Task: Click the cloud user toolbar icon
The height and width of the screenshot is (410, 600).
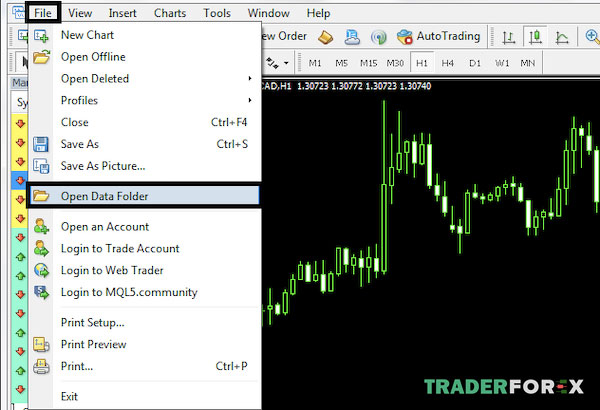Action: pos(352,37)
